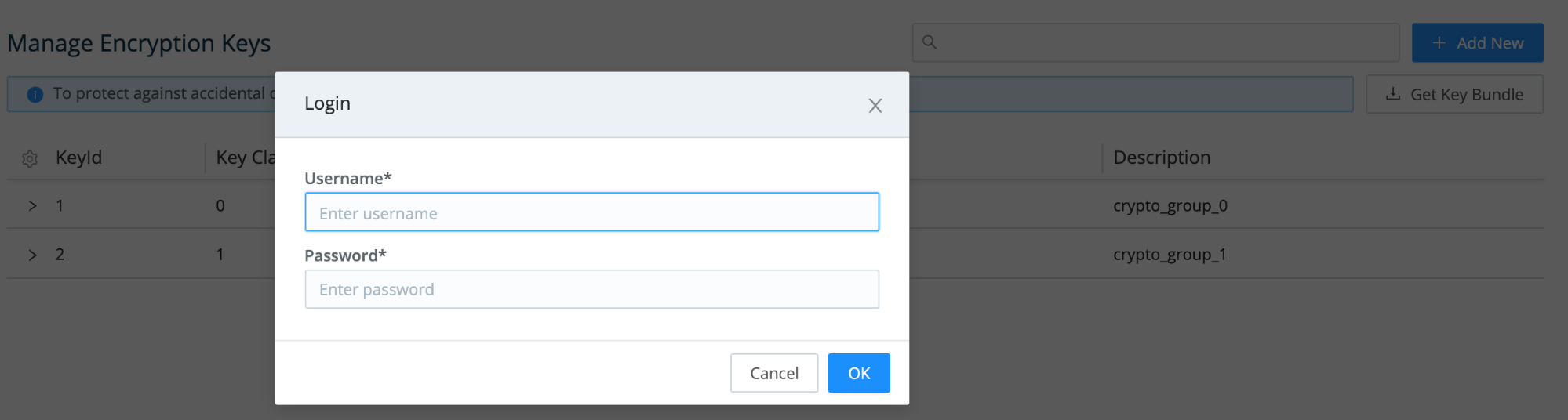Click the download icon on Get Key Bundle

(x=1393, y=94)
